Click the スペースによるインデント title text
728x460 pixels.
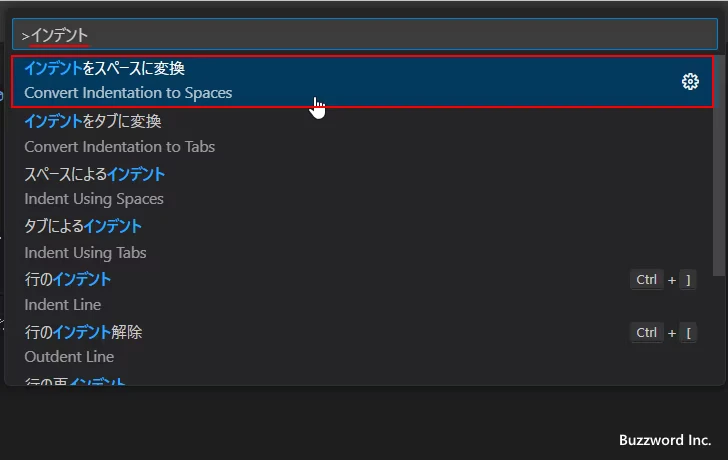pos(95,174)
